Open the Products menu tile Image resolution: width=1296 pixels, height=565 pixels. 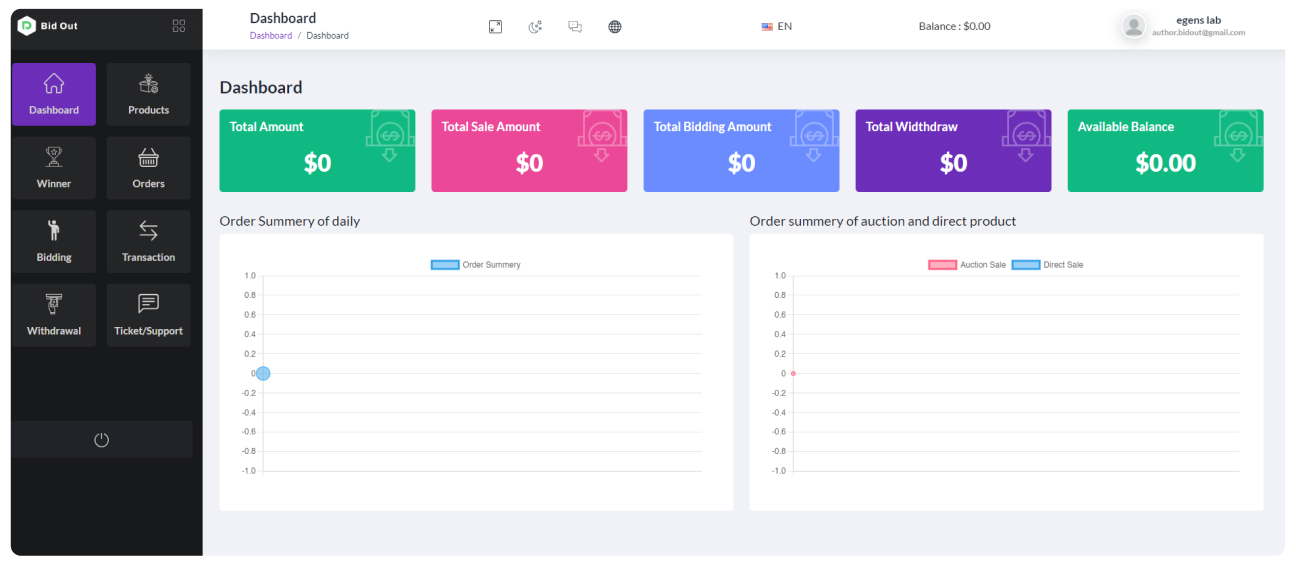(148, 94)
